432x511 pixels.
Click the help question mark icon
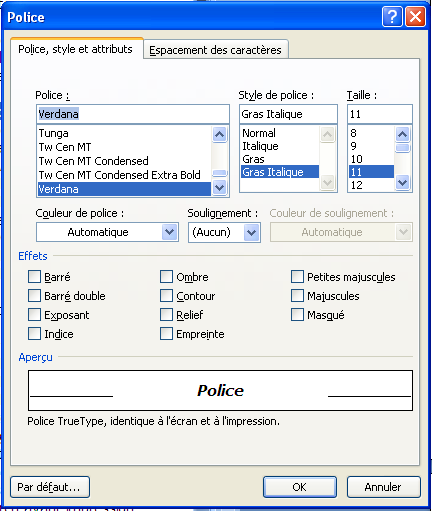(x=392, y=16)
